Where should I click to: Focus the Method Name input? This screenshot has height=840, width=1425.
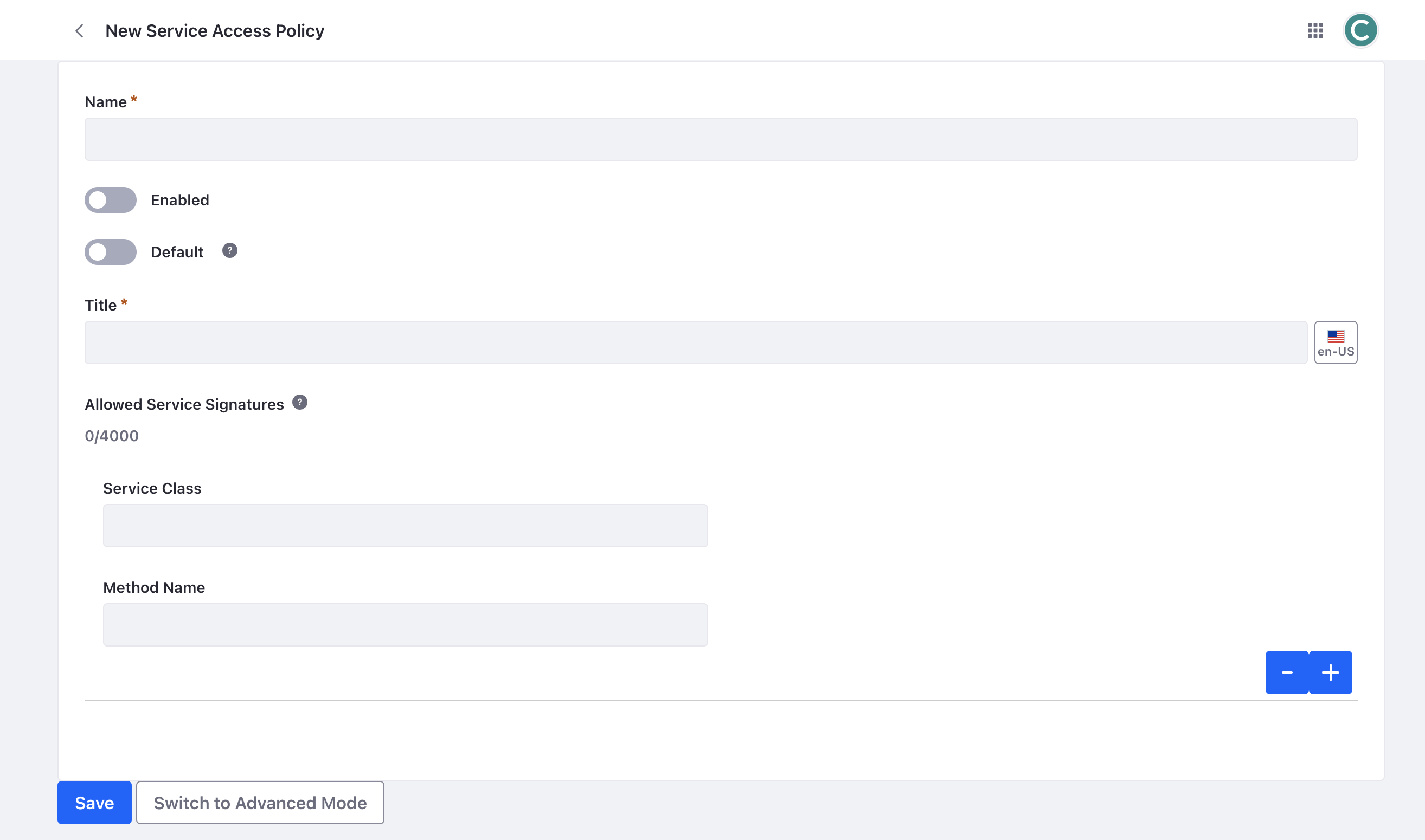[405, 625]
